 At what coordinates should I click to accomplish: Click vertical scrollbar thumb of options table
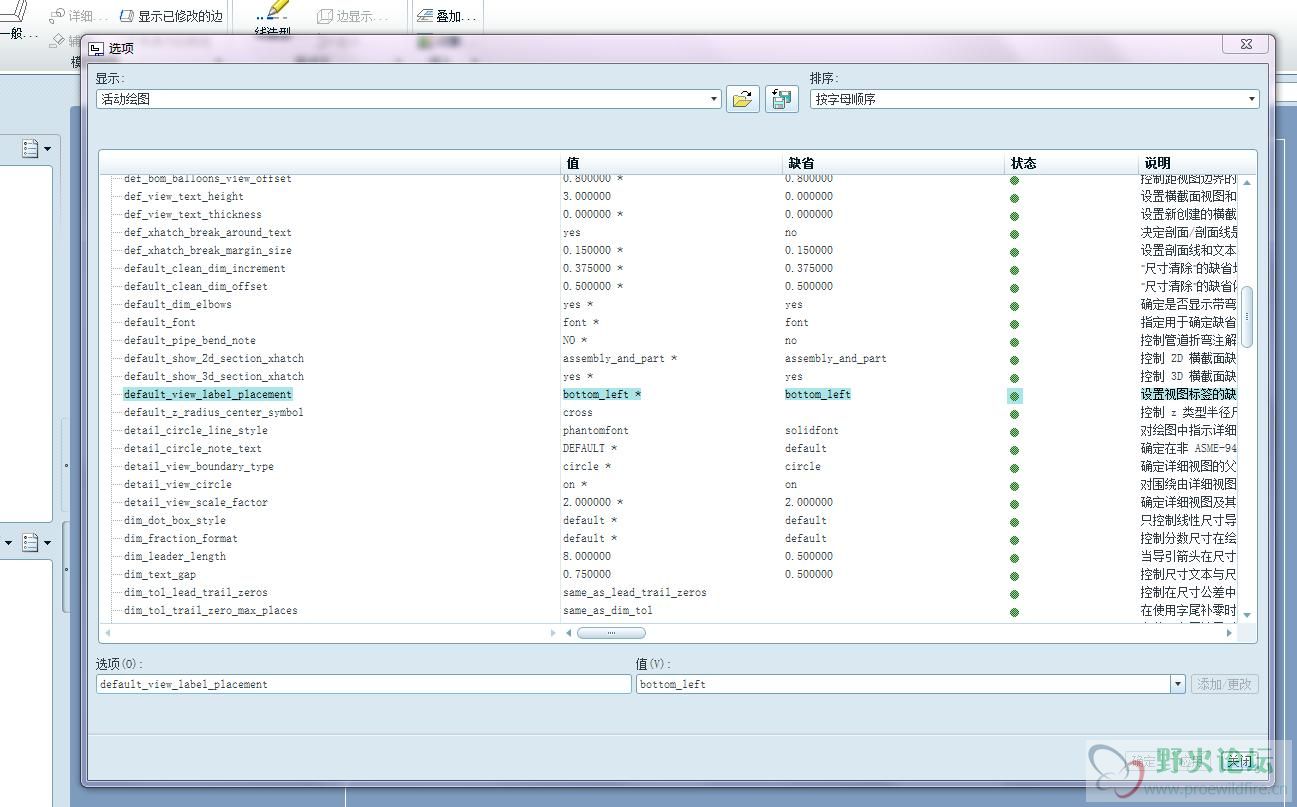click(x=1247, y=317)
